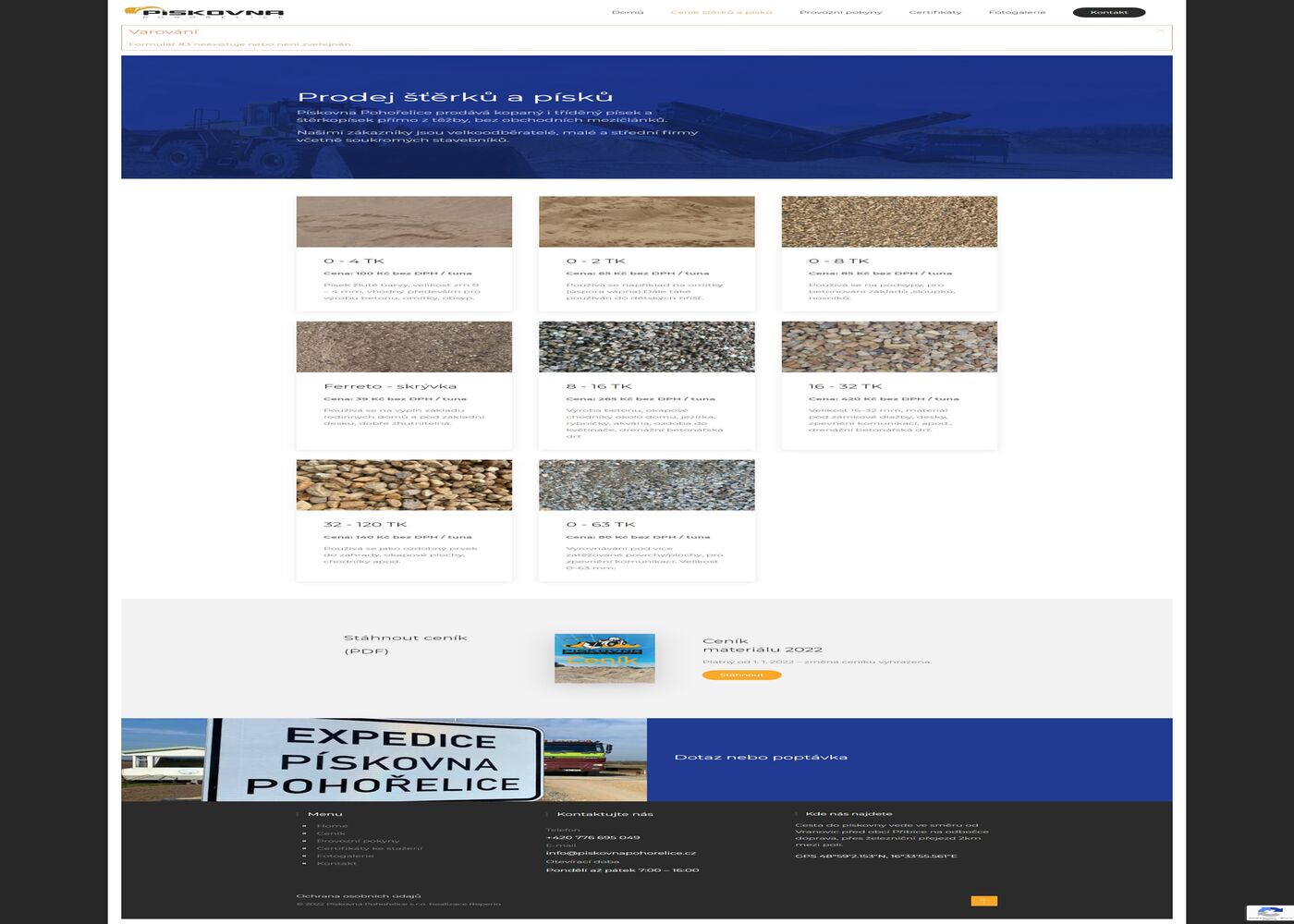Click the price line of 16 - 32 TK
The image size is (1294, 924).
884,399
